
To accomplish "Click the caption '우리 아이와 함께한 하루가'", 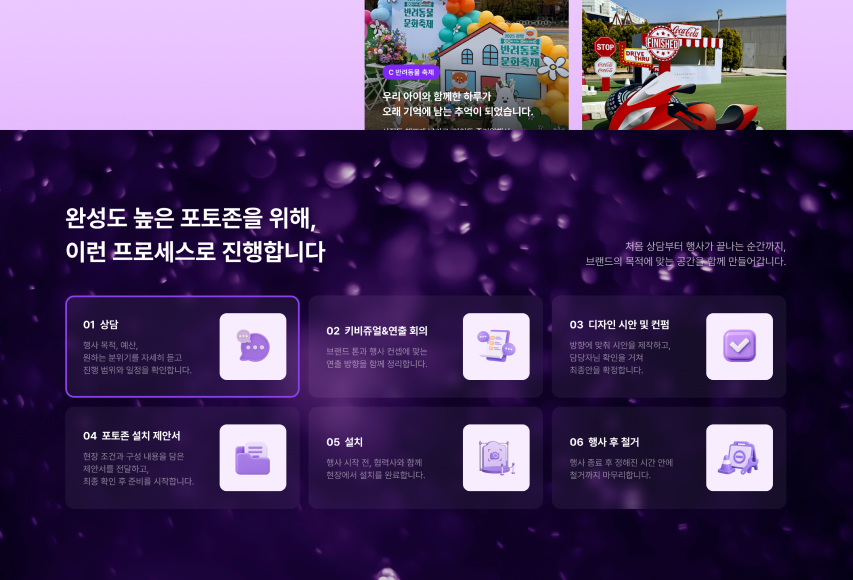I will pyautogui.click(x=437, y=96).
